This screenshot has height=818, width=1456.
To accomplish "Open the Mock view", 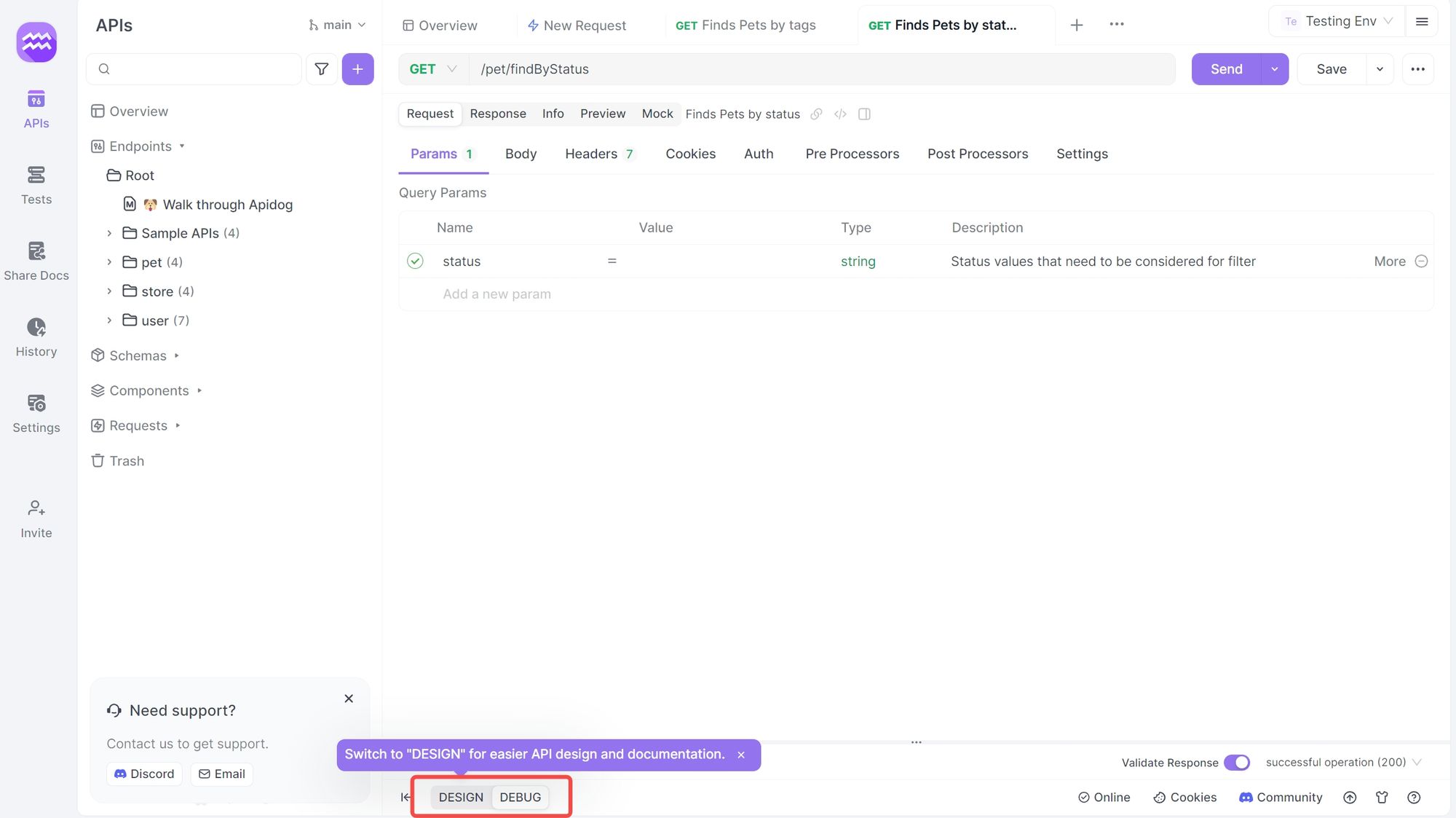I will [657, 114].
